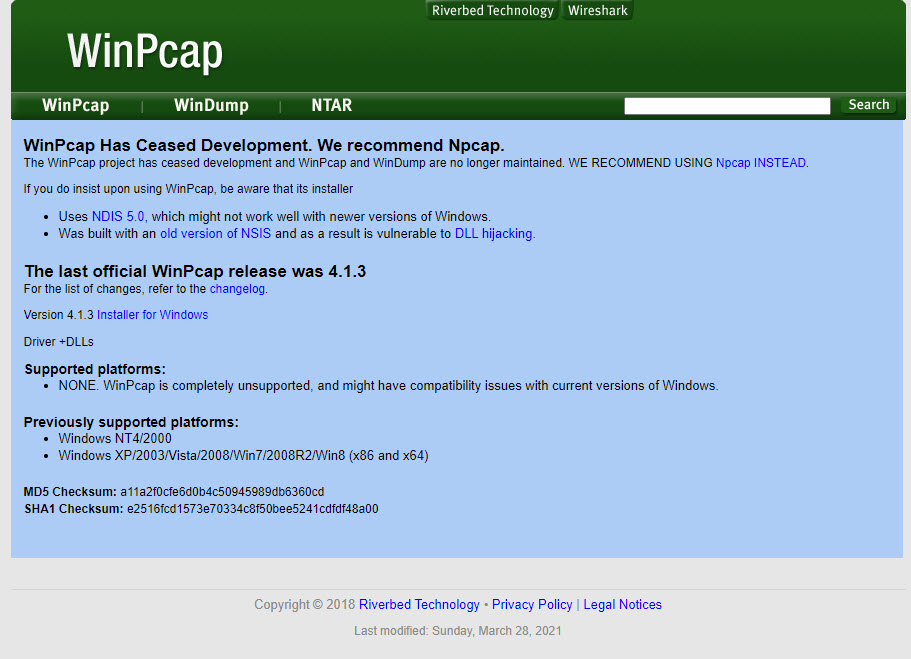This screenshot has height=659, width=911.
Task: Click the green Search button
Action: tap(869, 105)
